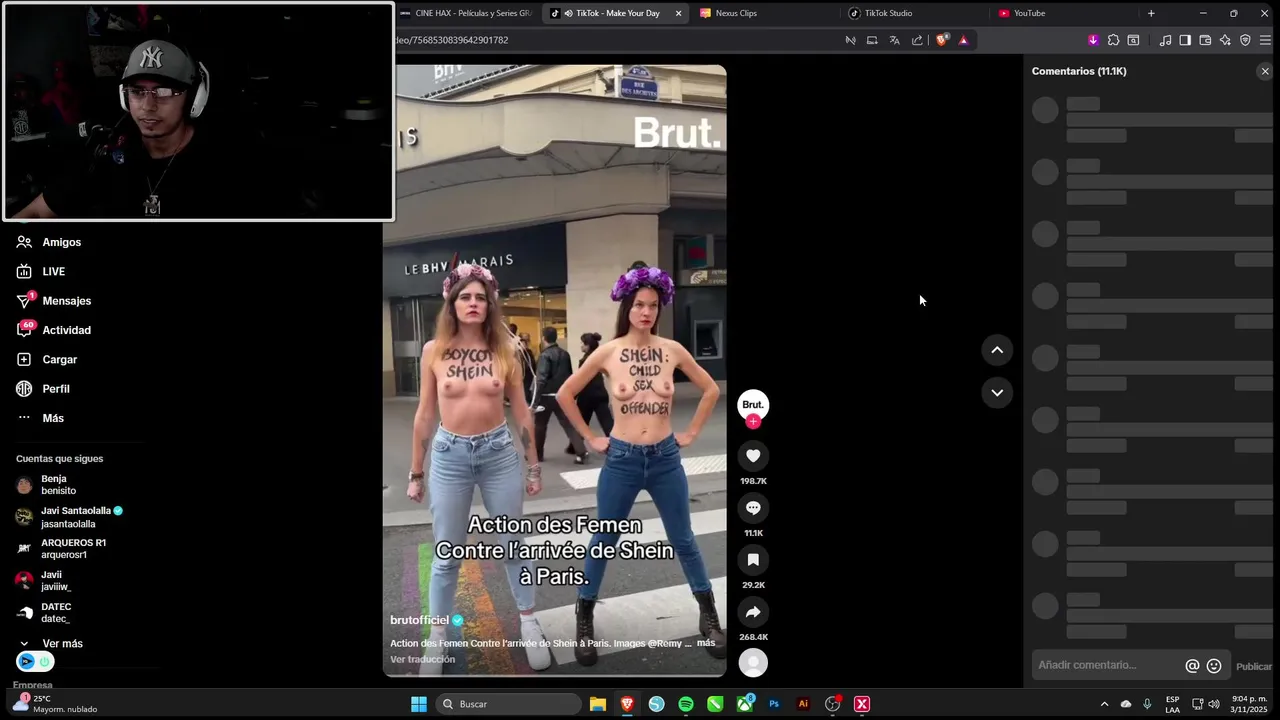Open followed account Javi Santaolalla
1280x720 pixels.
[70, 517]
